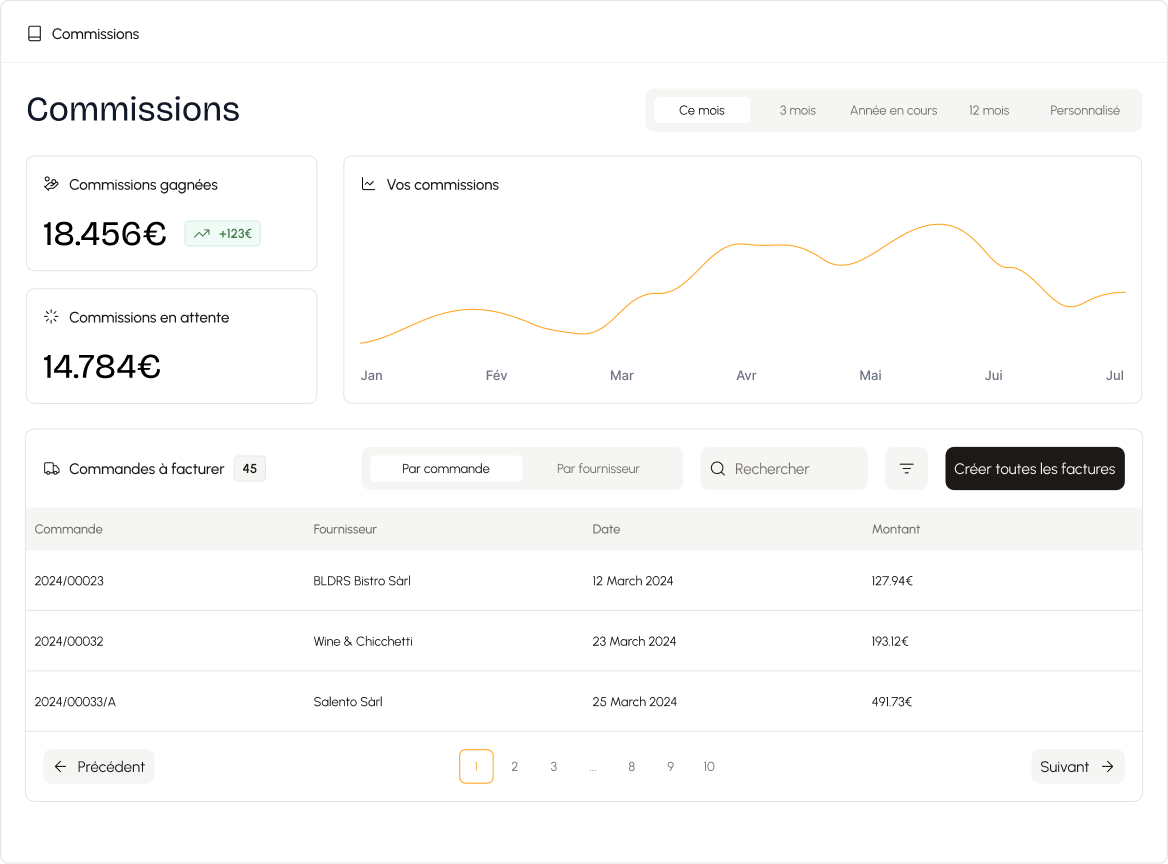Image resolution: width=1168 pixels, height=864 pixels.
Task: Click the line chart icon near Vos commissions
Action: [368, 184]
